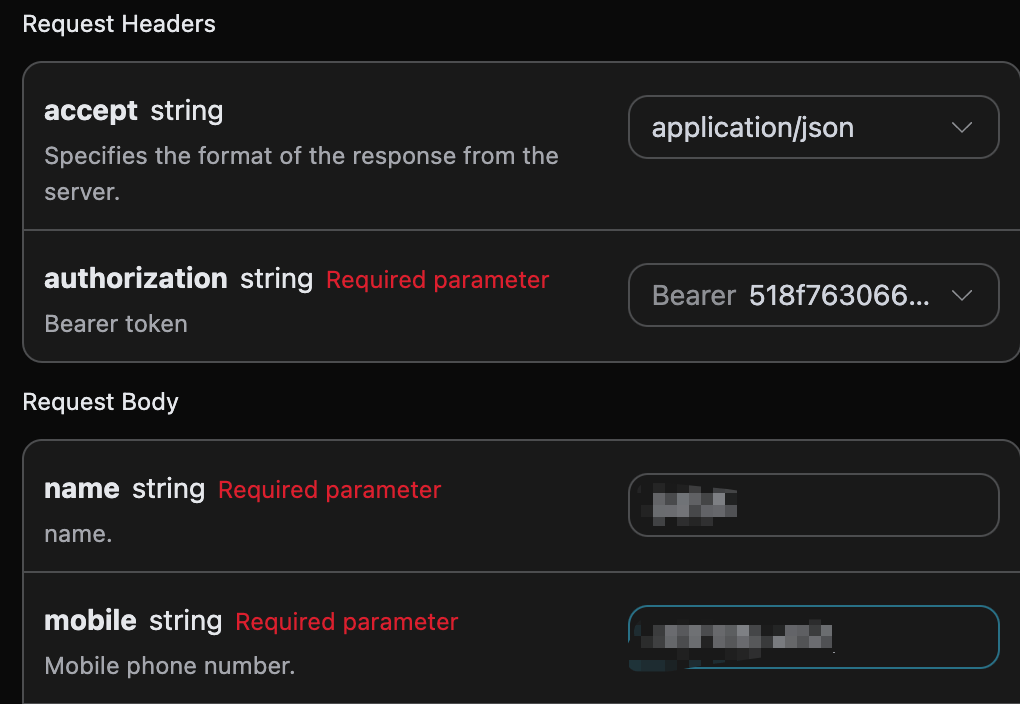This screenshot has height=704, width=1020.
Task: Click the chevron arrow in the accept dropdown
Action: point(962,128)
